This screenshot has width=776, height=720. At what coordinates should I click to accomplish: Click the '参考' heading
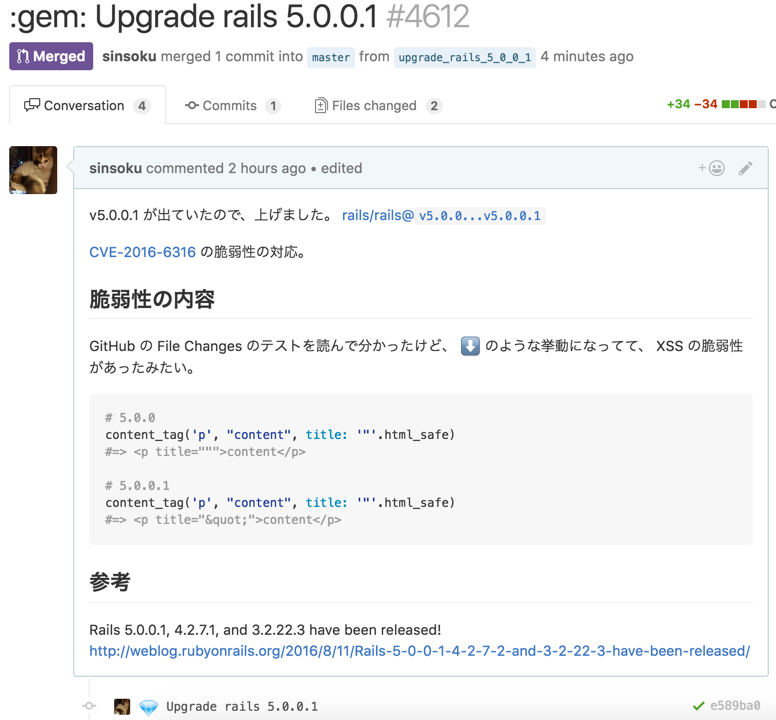coord(110,582)
